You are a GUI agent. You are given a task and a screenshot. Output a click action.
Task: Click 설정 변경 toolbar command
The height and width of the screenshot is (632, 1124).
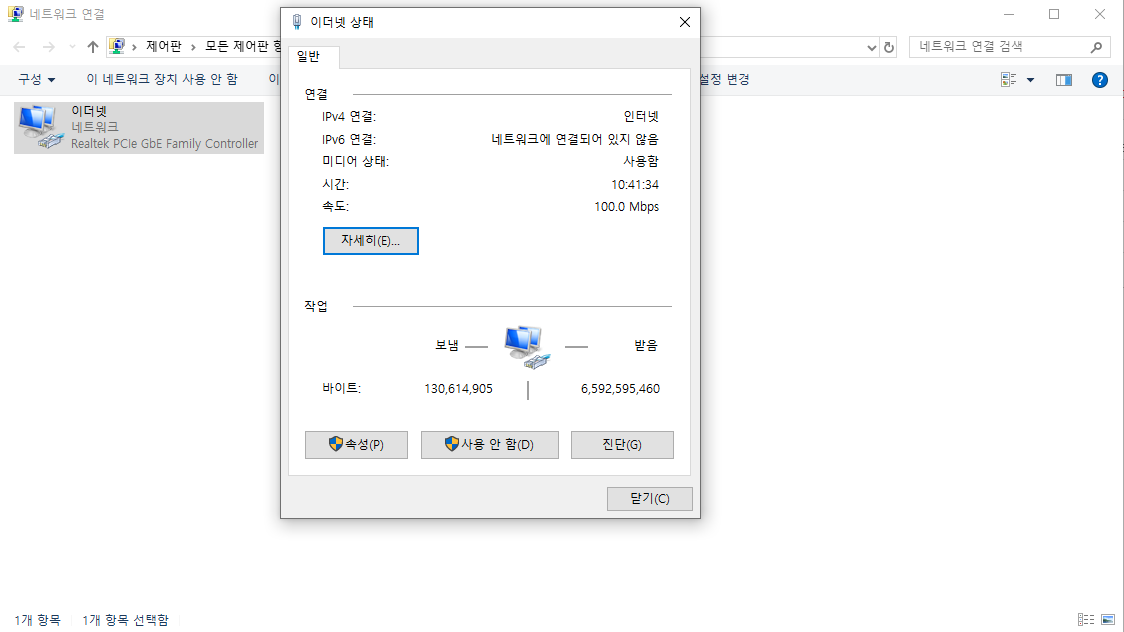click(725, 80)
